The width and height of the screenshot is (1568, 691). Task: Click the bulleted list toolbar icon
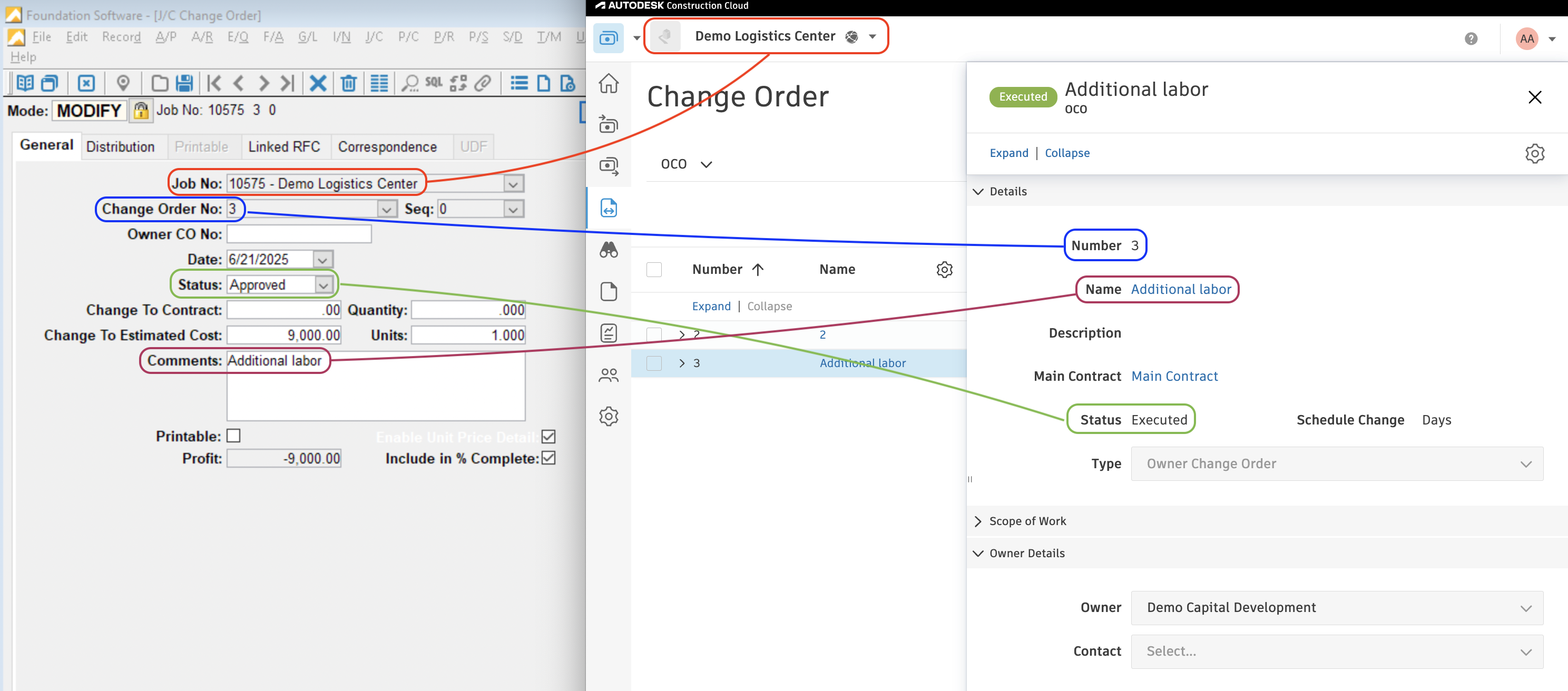coord(519,83)
